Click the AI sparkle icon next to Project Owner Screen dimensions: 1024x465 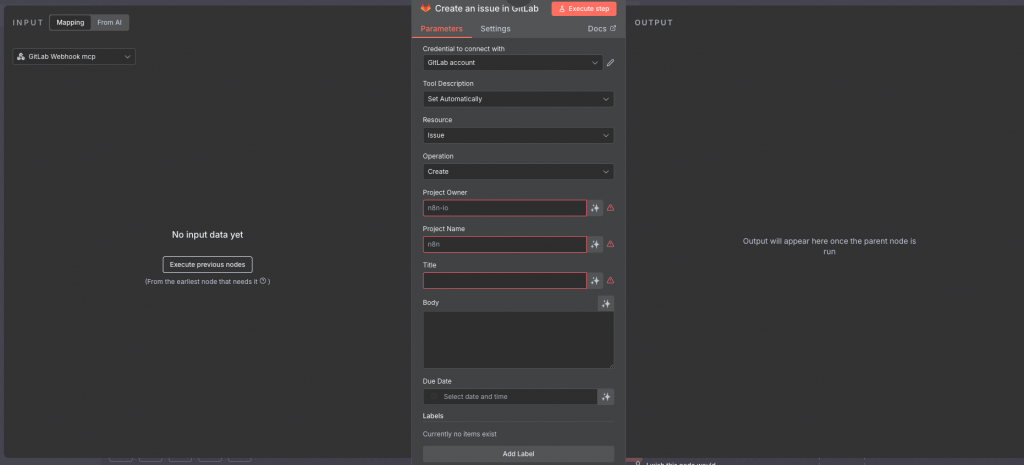coord(595,208)
